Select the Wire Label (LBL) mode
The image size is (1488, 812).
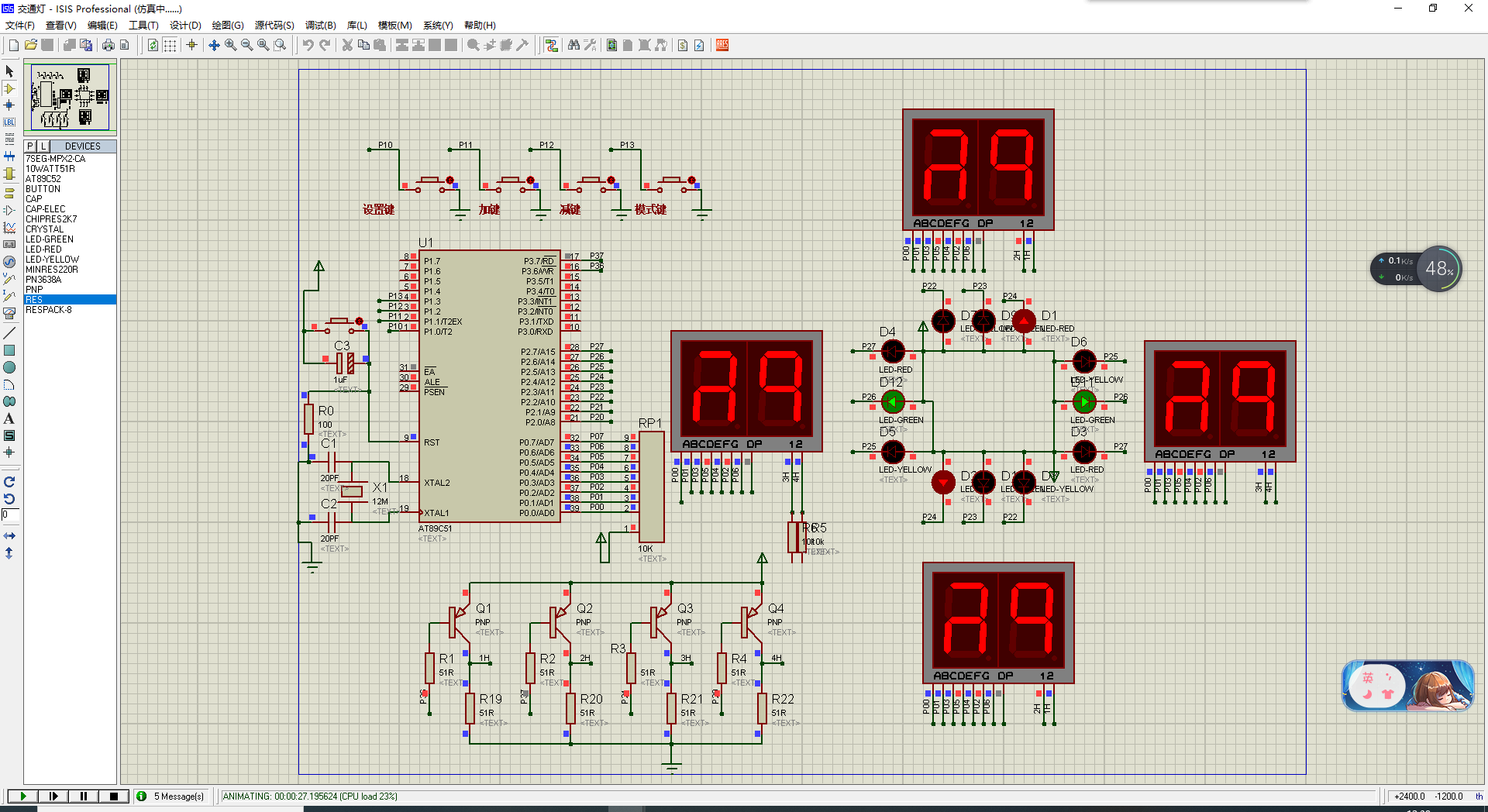pos(9,122)
